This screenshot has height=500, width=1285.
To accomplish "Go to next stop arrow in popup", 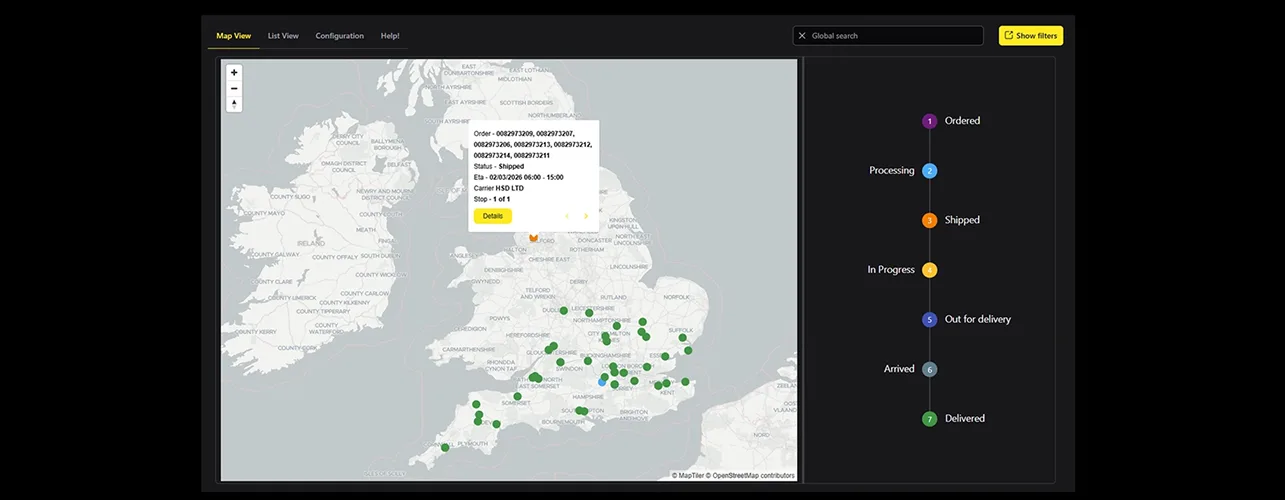I will tap(586, 216).
